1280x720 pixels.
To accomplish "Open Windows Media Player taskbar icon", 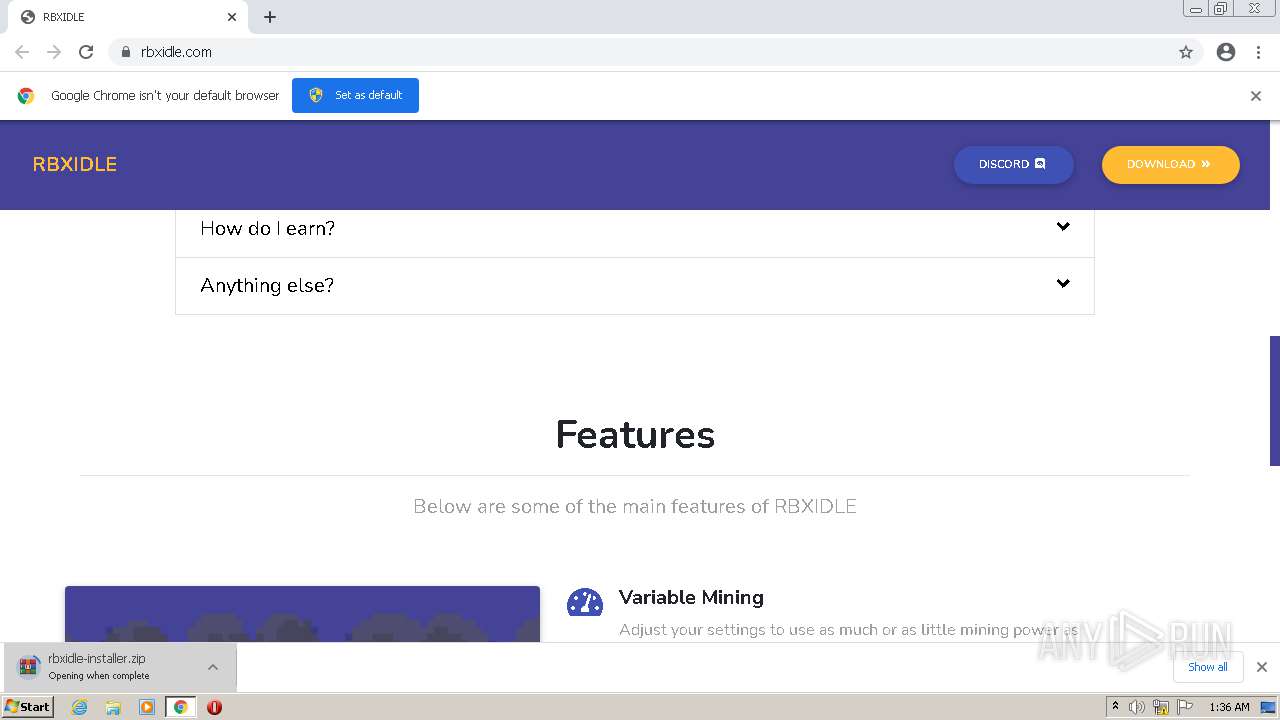I will click(147, 707).
